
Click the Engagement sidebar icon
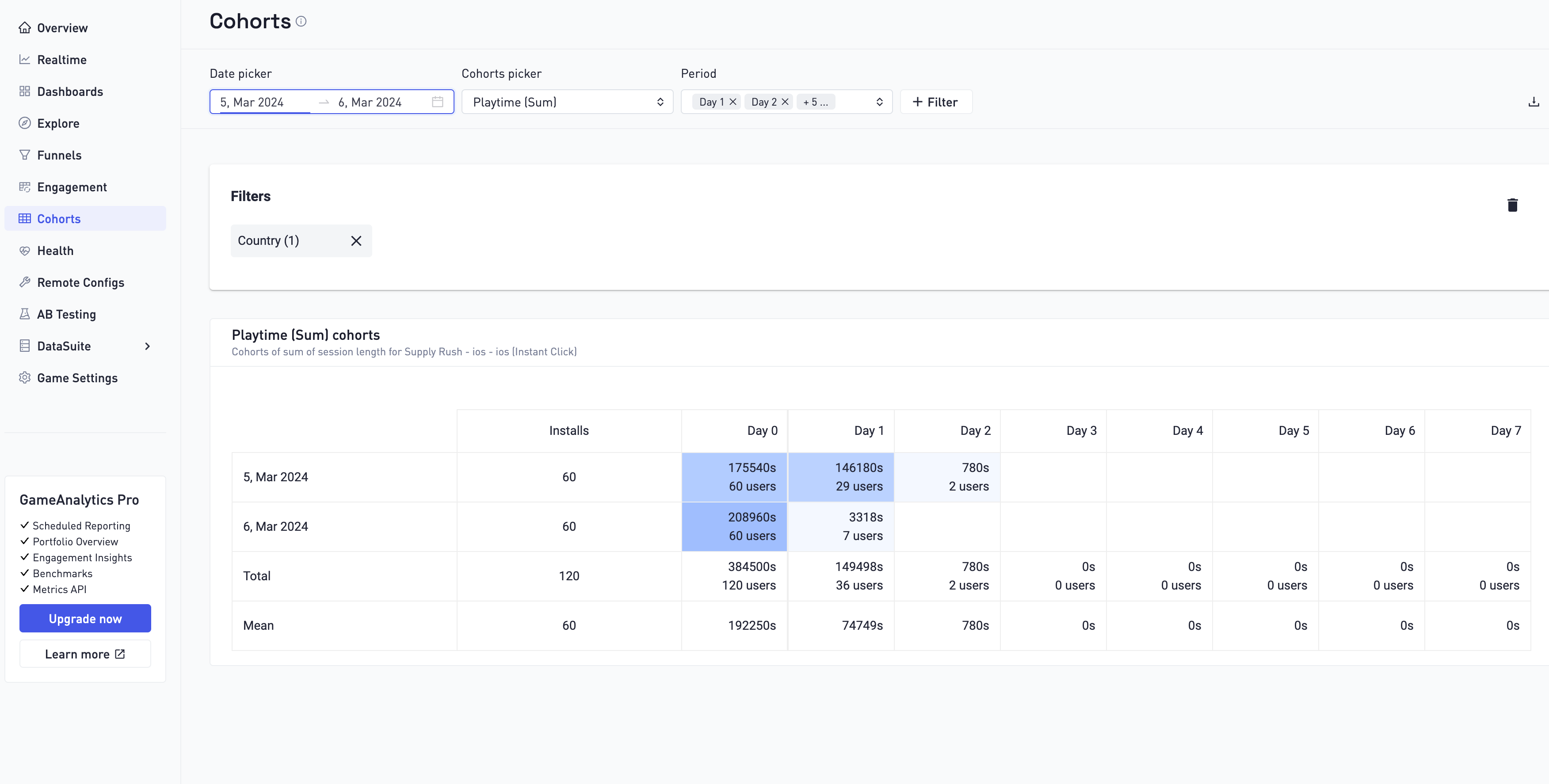pos(25,187)
